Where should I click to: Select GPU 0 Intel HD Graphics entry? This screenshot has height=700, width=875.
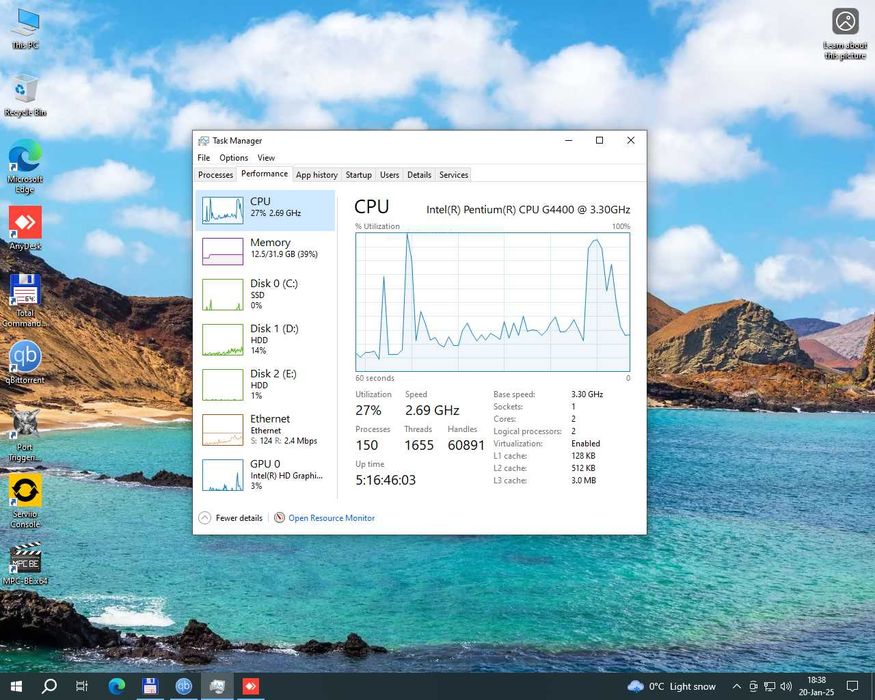coord(266,474)
